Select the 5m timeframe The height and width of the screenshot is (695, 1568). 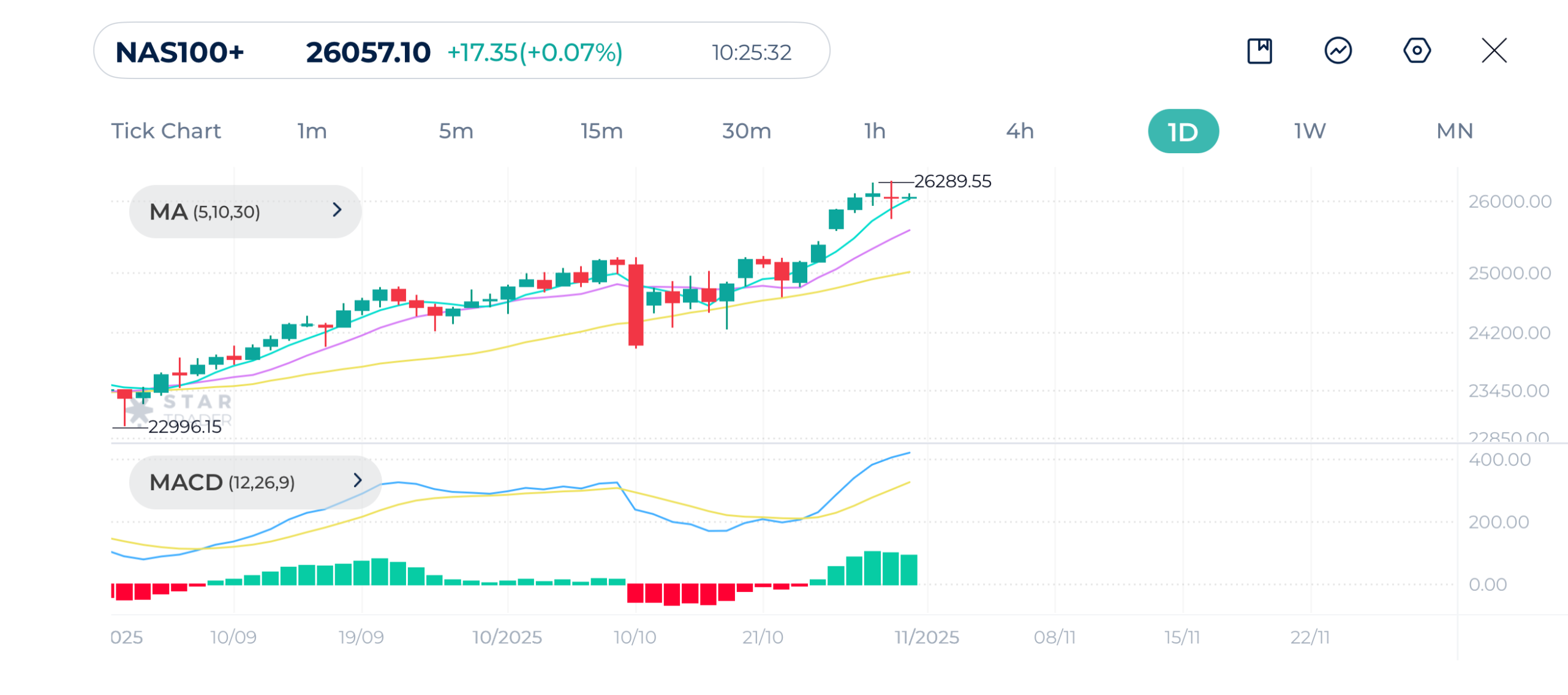456,131
